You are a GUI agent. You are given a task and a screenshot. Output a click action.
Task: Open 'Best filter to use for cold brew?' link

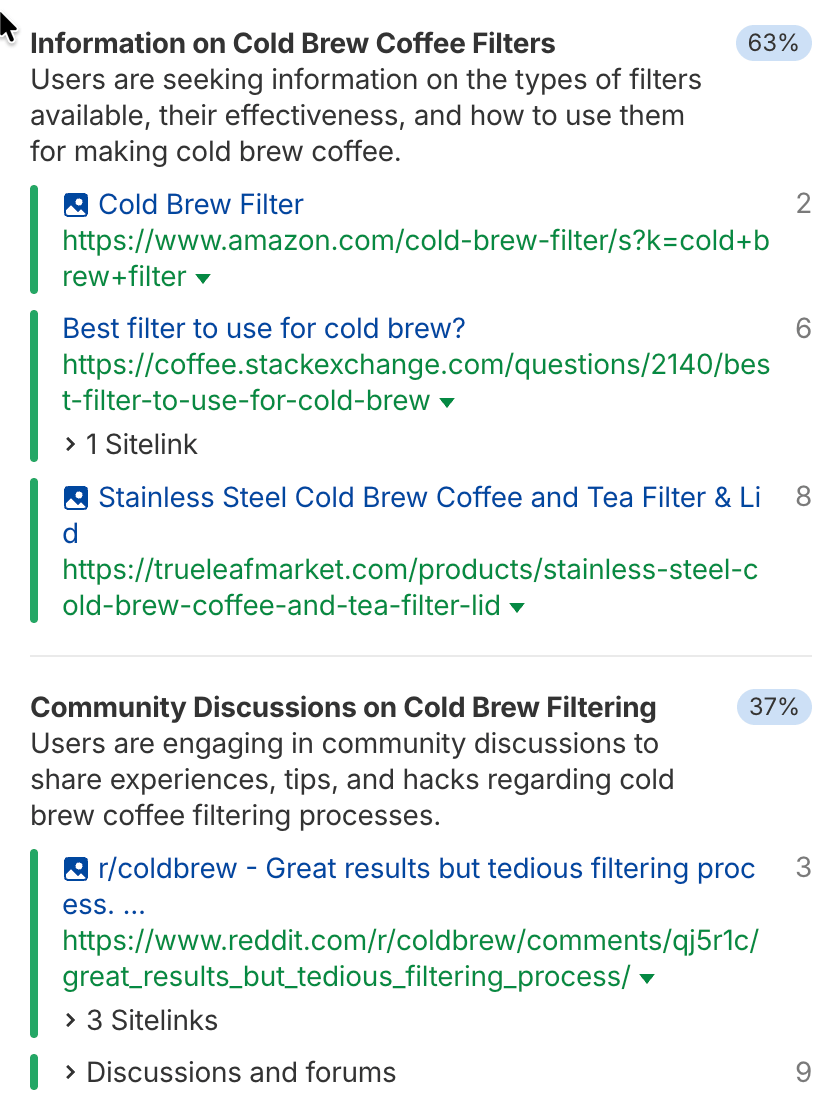click(264, 328)
